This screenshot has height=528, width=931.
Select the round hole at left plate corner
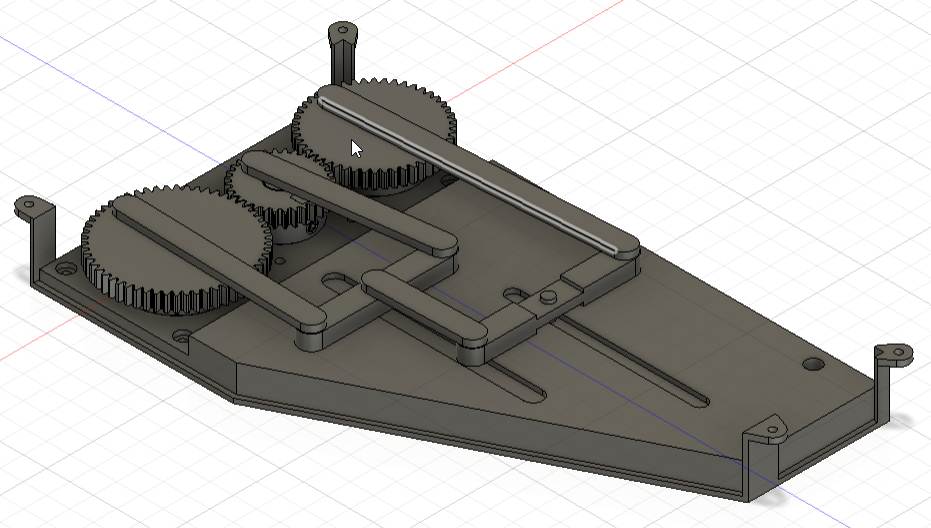pyautogui.click(x=66, y=271)
